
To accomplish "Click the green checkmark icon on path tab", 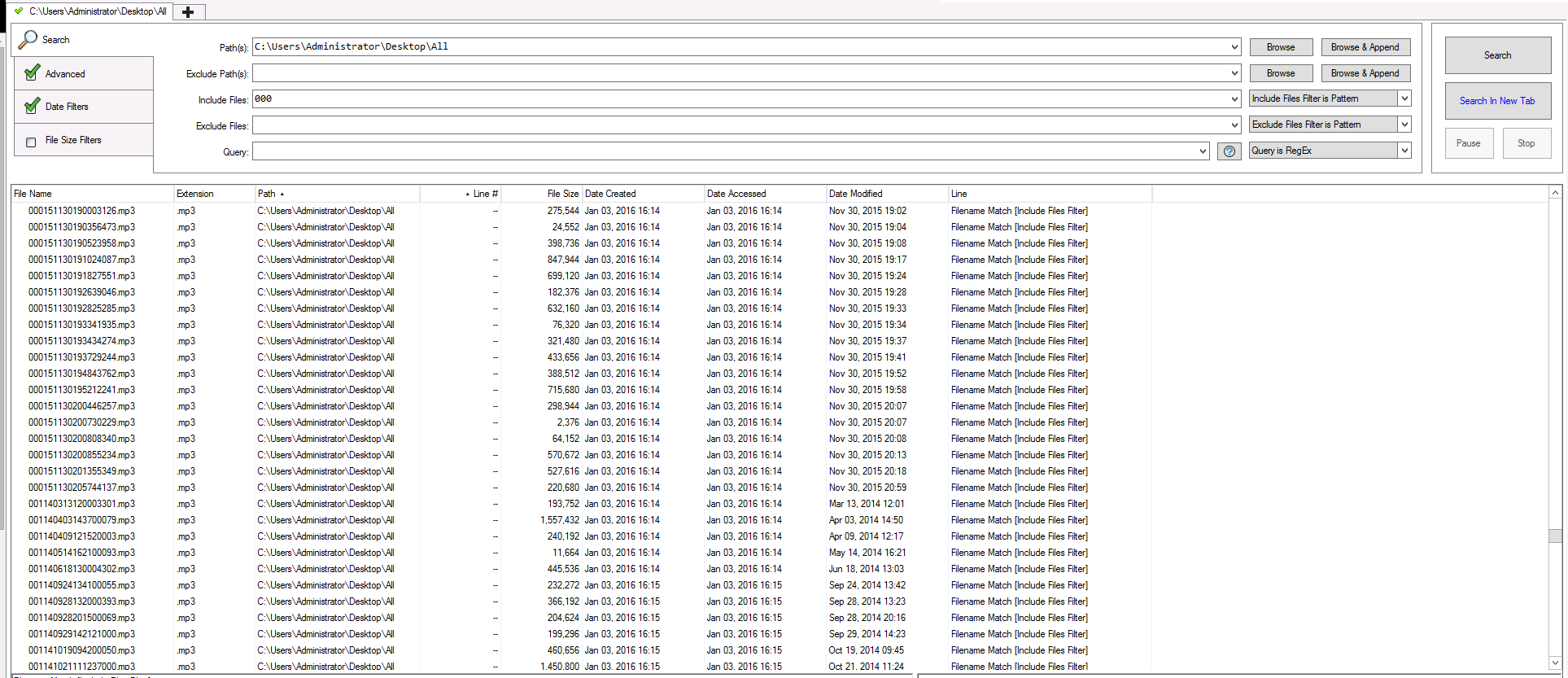I will [x=19, y=11].
